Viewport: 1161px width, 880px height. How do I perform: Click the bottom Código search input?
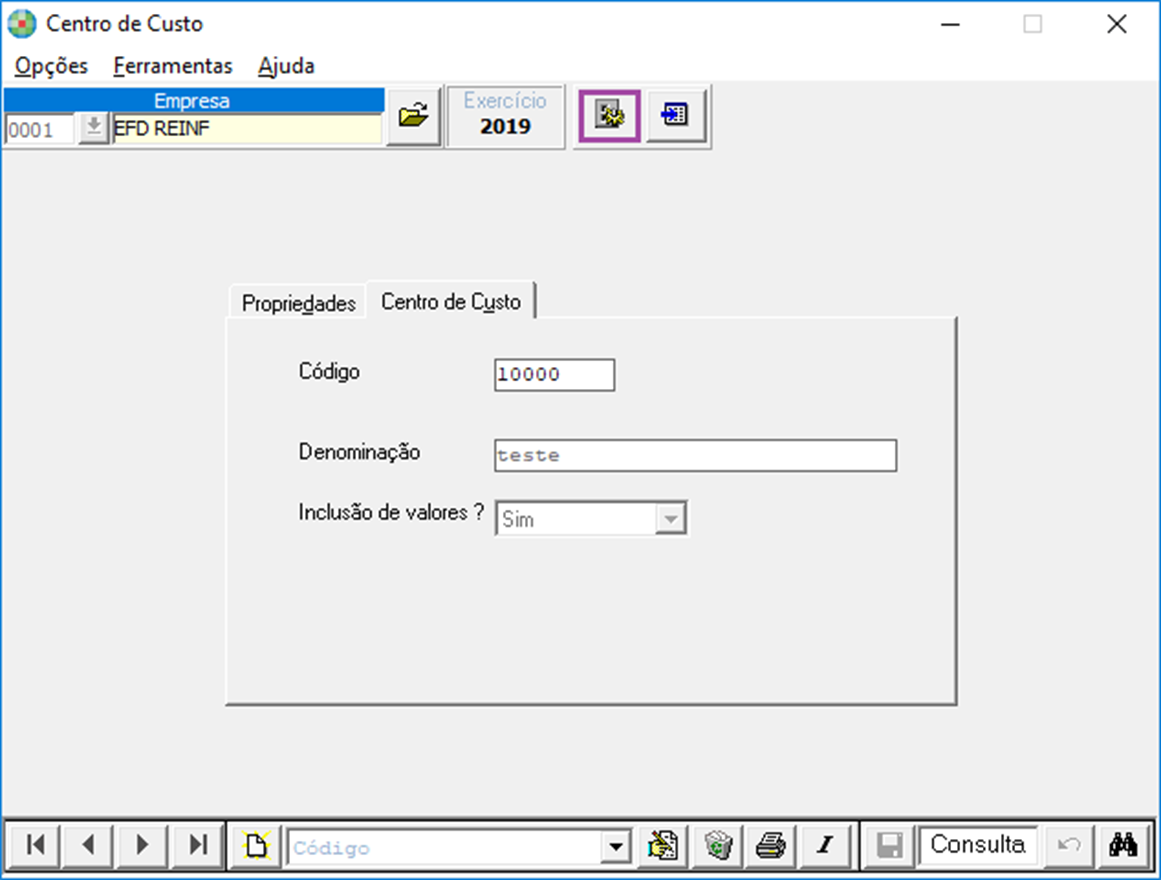pyautogui.click(x=445, y=847)
